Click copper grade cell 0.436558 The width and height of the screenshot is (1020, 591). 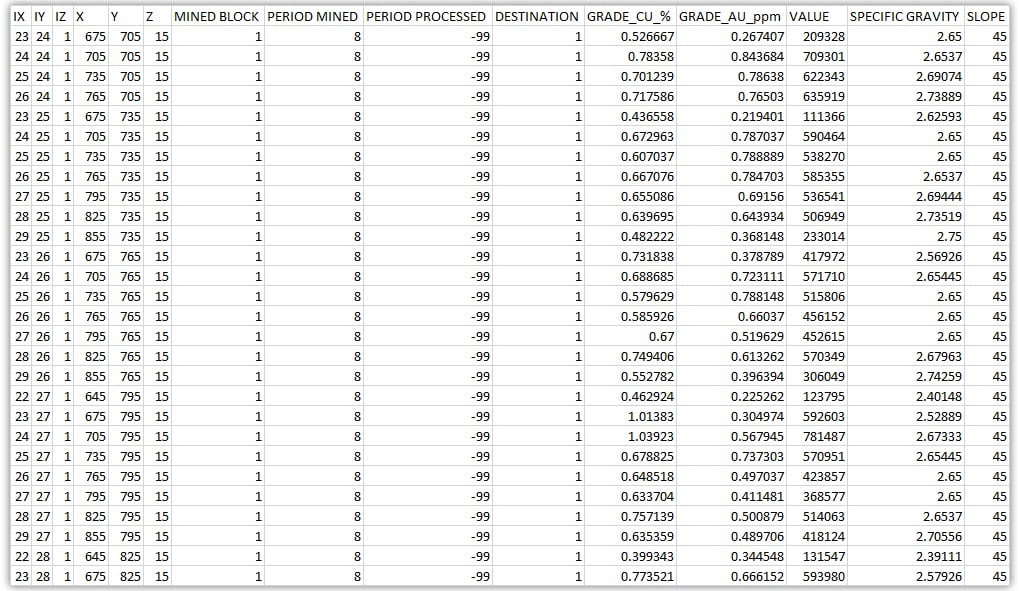click(629, 117)
